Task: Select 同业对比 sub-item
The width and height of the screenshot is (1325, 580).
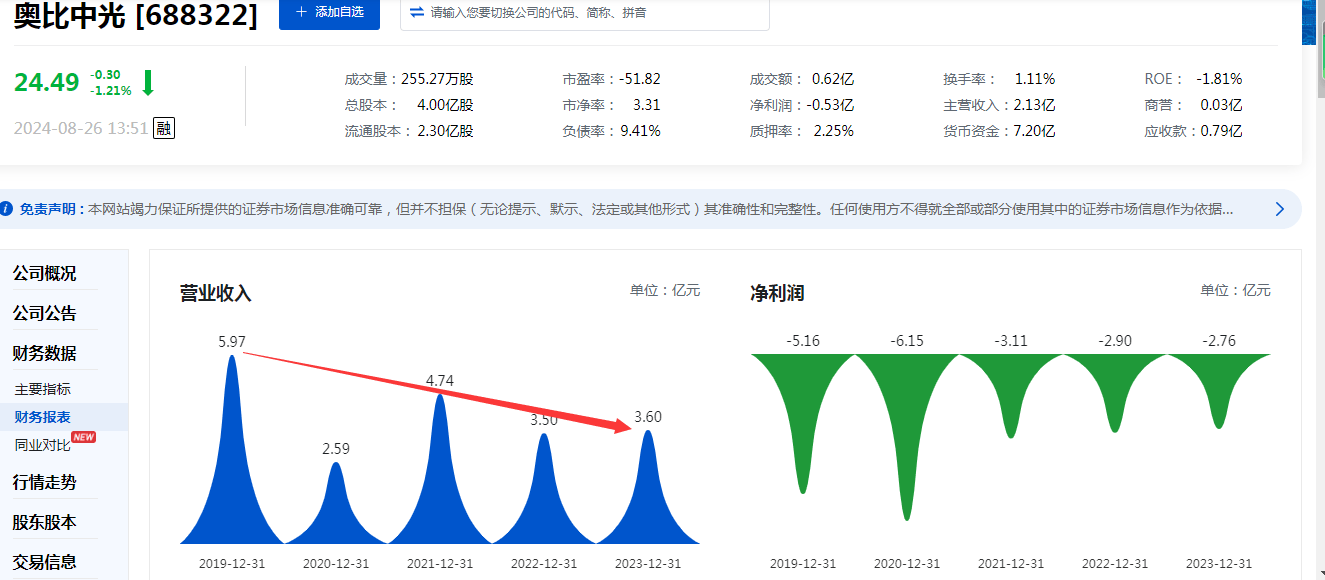Action: [x=42, y=445]
